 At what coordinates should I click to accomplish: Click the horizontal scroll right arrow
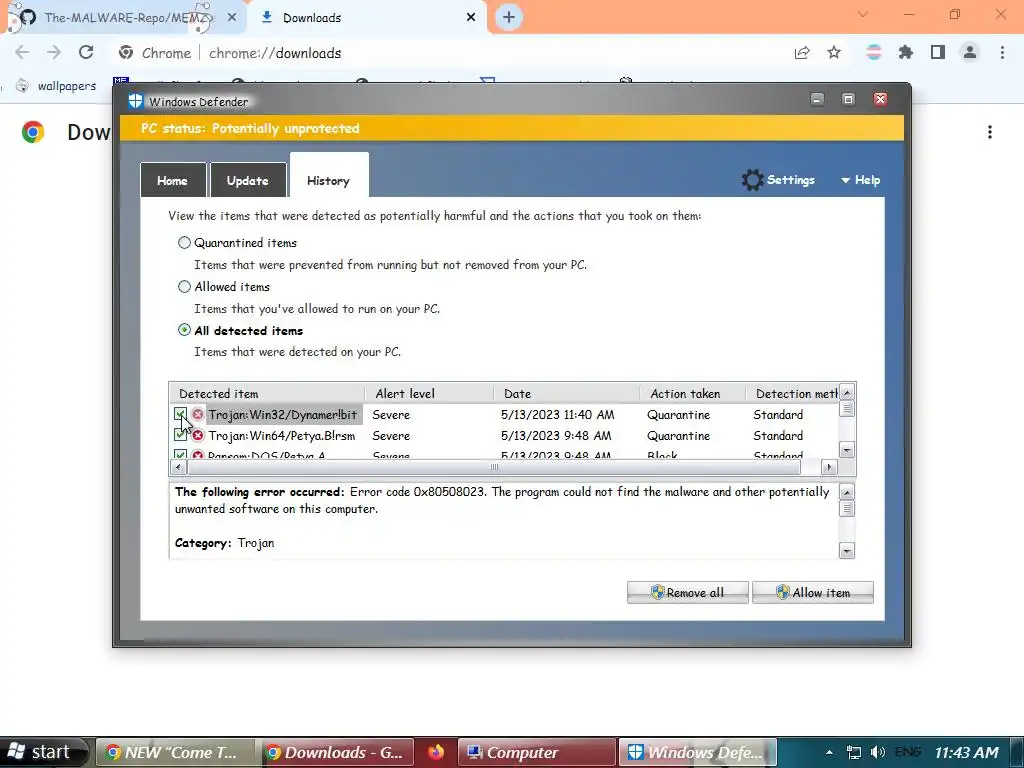829,467
